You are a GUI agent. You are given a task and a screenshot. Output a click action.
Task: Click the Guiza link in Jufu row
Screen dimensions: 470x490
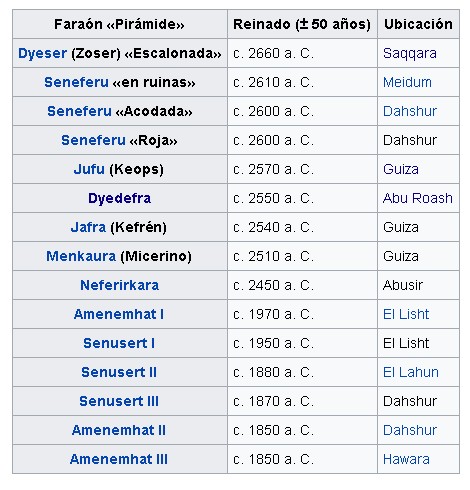[401, 169]
